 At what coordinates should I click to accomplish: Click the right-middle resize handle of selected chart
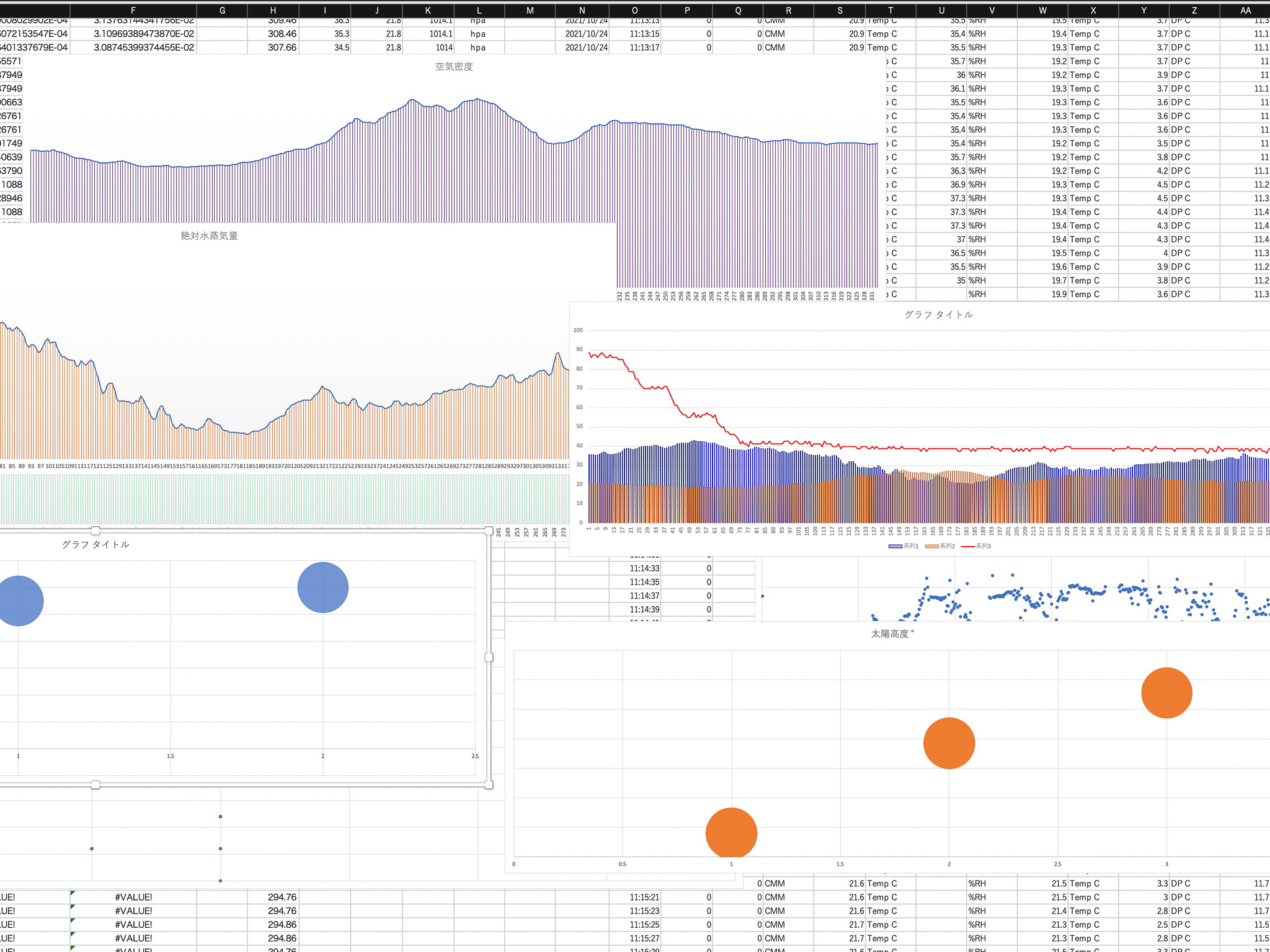[x=489, y=658]
